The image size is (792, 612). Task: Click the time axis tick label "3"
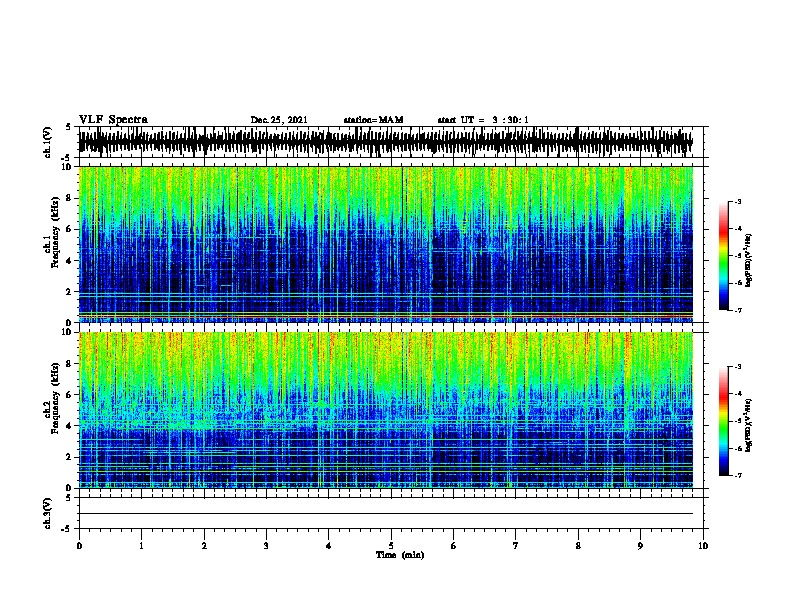266,546
